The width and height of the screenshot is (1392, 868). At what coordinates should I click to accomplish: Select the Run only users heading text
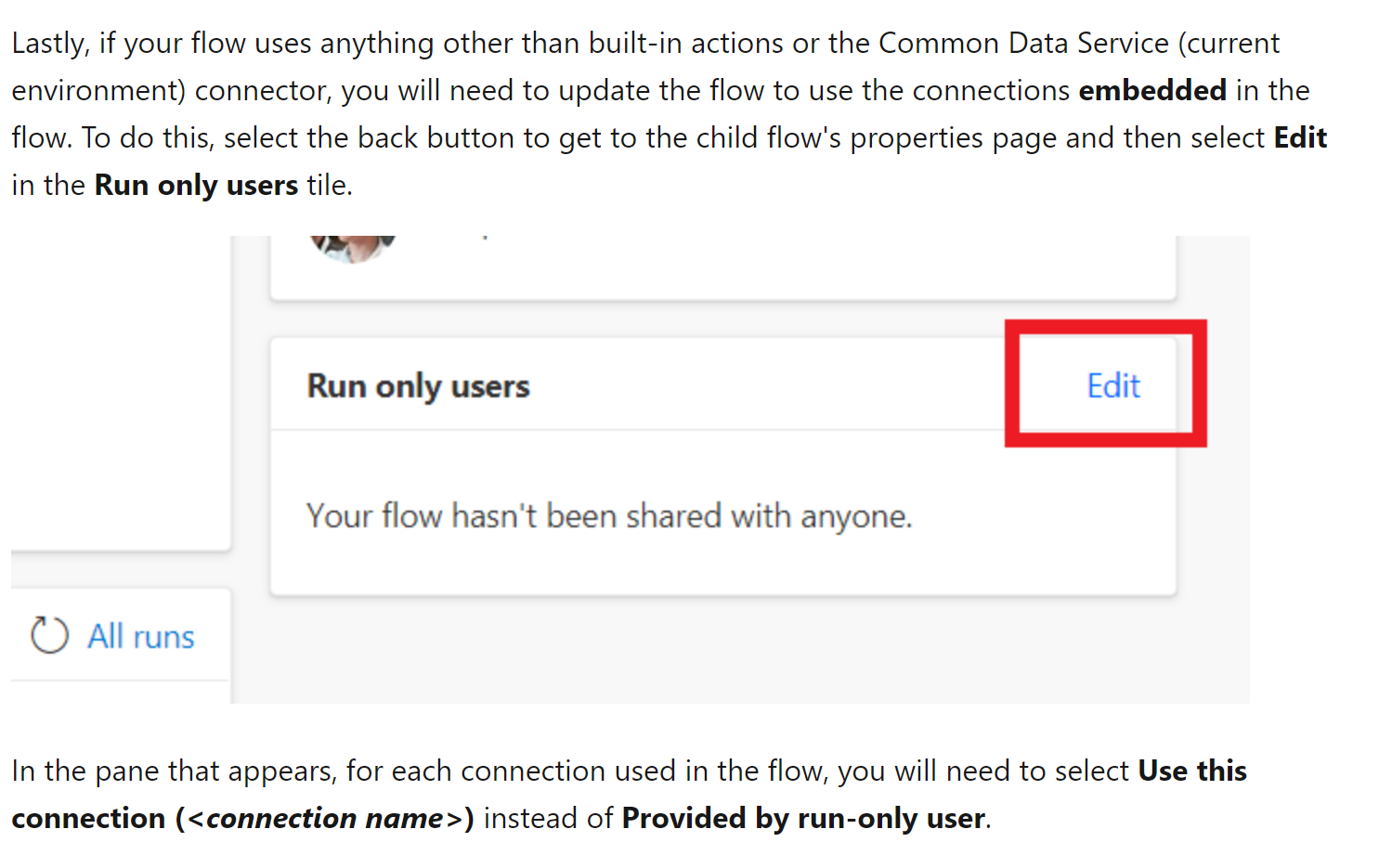[418, 385]
